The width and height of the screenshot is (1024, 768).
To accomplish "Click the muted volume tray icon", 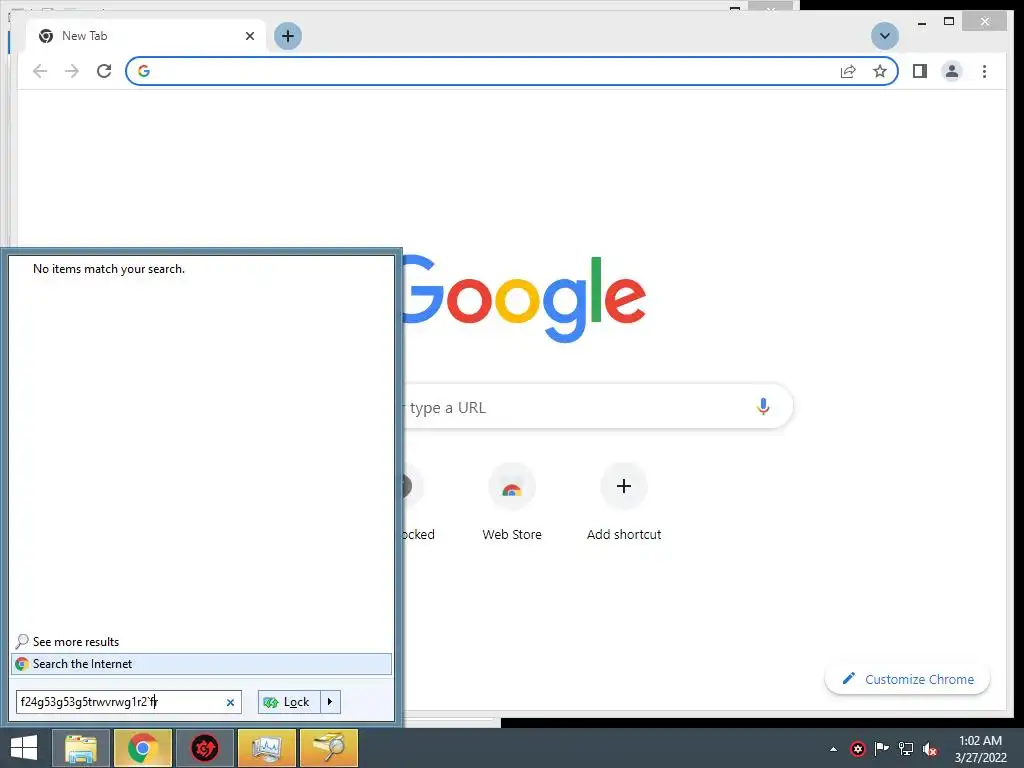I will (x=930, y=749).
